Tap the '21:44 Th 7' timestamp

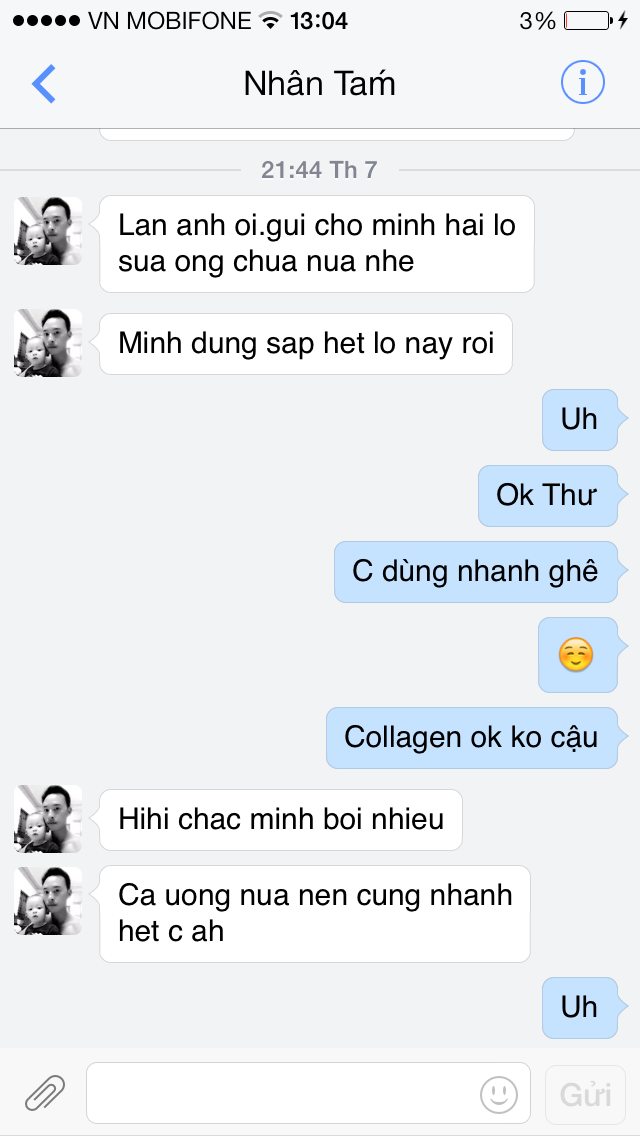coord(319,170)
